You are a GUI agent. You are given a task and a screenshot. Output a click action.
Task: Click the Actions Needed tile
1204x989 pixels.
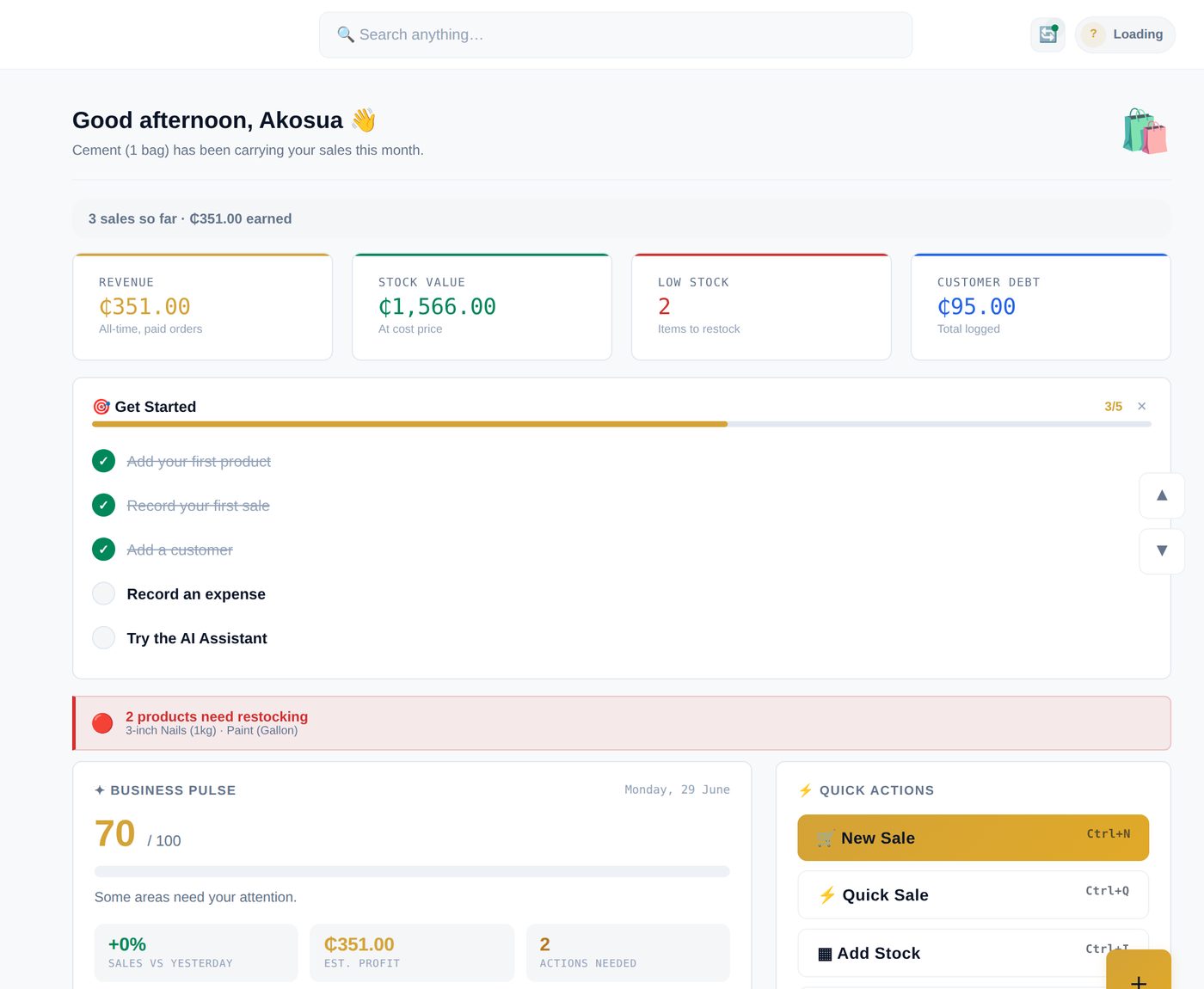click(x=628, y=953)
